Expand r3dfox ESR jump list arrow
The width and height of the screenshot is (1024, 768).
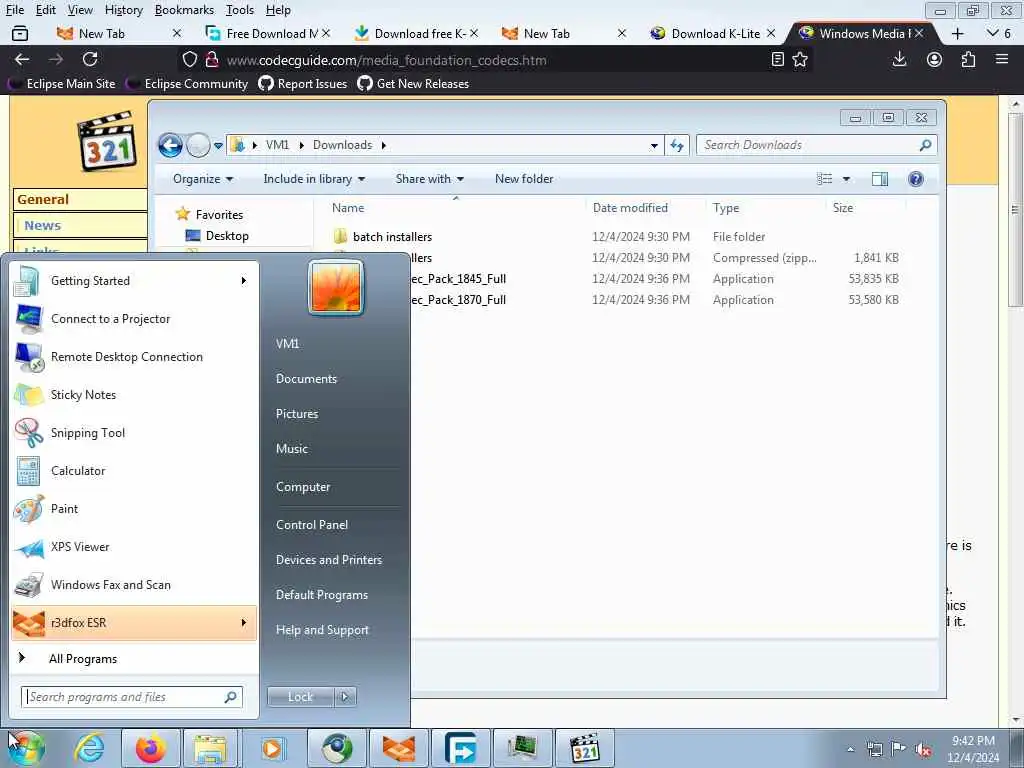pyautogui.click(x=244, y=622)
